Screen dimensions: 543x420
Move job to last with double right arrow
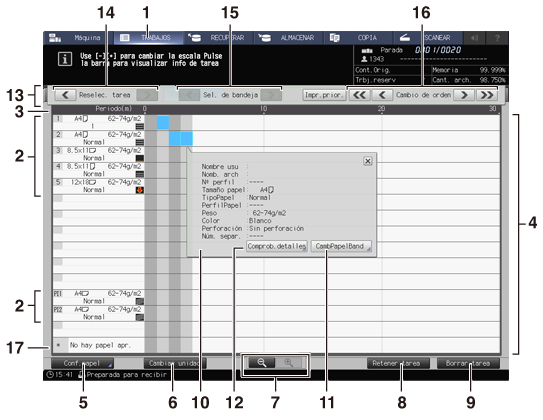[487, 95]
